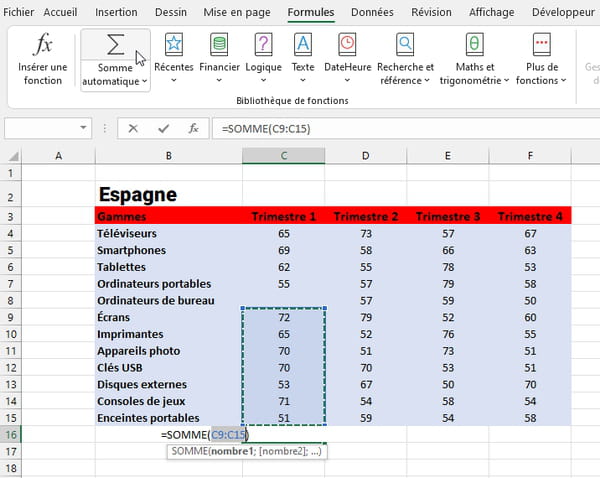Viewport: 600px width, 478px height.
Task: Select column A header
Action: pyautogui.click(x=59, y=156)
